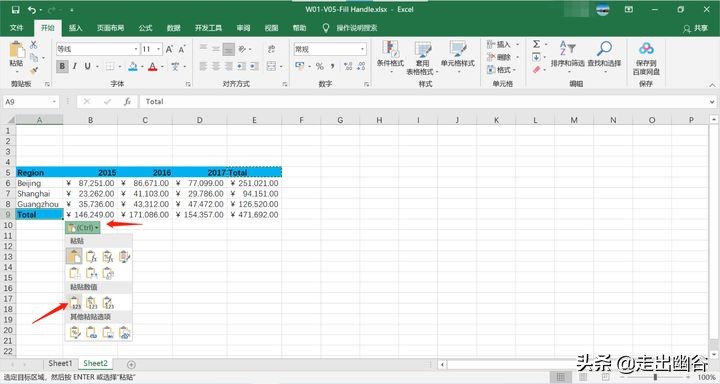This screenshot has height=384, width=720.
Task: Click the Borders icon in font group
Action: pos(110,67)
